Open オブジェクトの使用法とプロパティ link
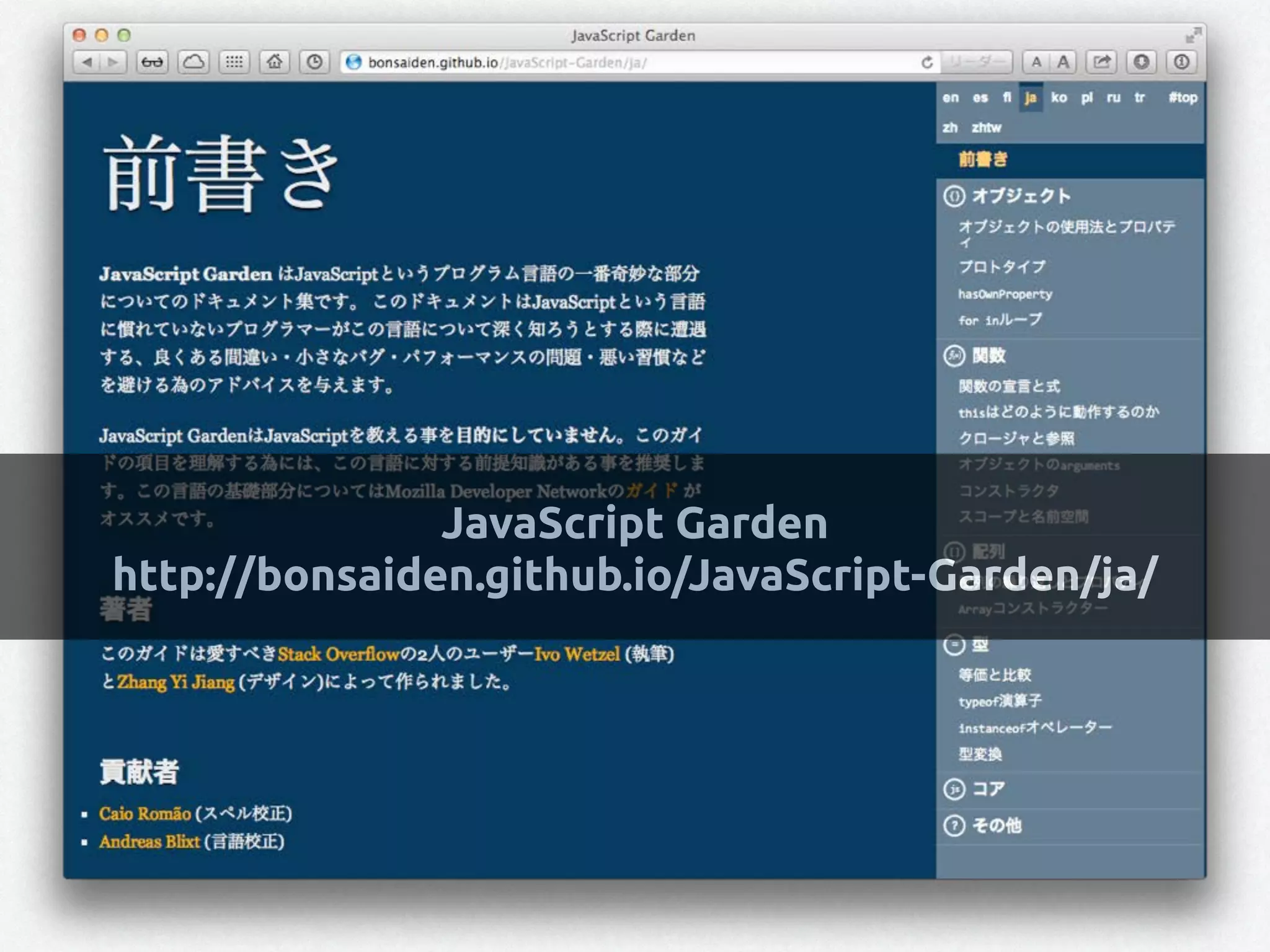1270x952 pixels. point(1067,233)
